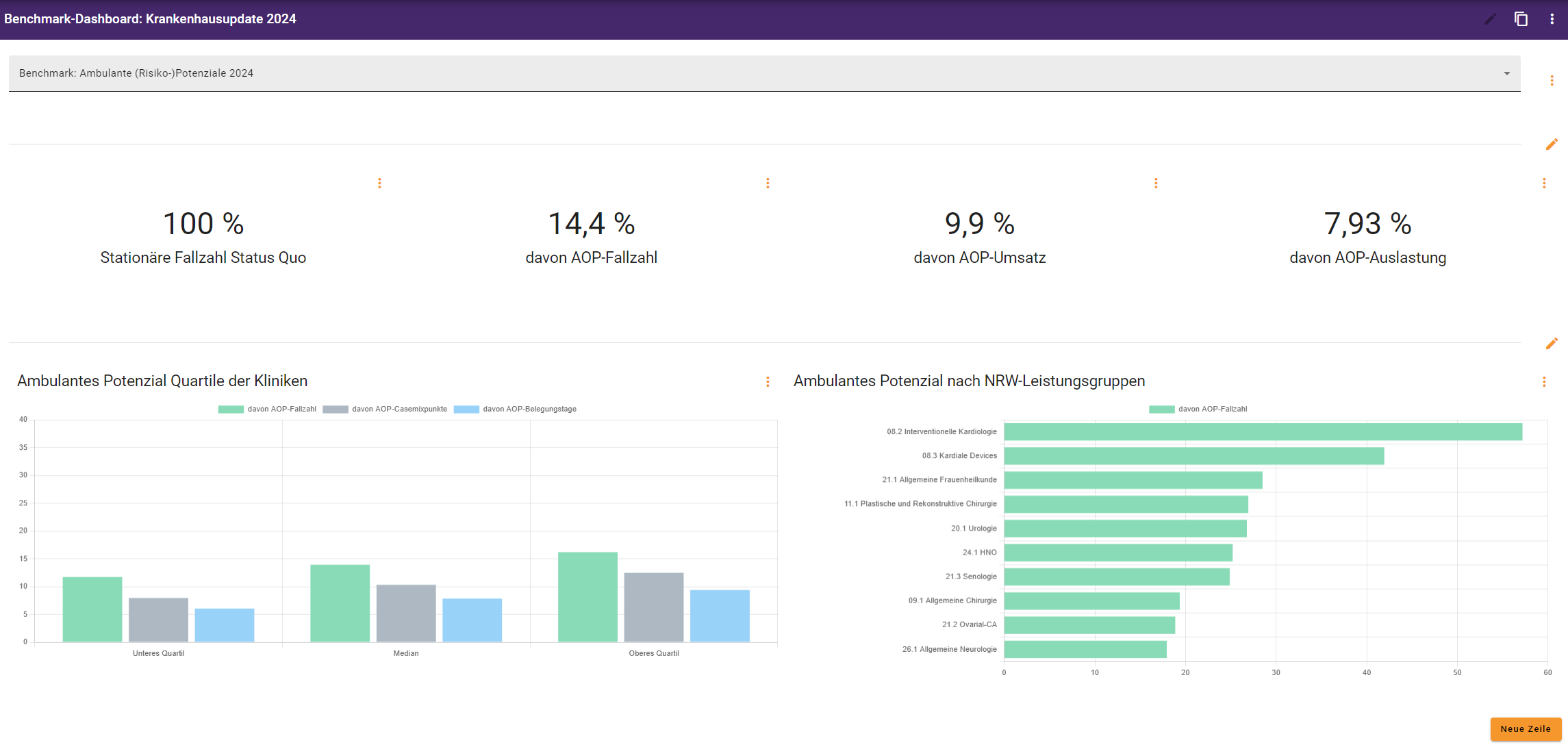Open options for NRW-Leistungsgruppen chart
This screenshot has height=747, width=1568.
[1544, 381]
